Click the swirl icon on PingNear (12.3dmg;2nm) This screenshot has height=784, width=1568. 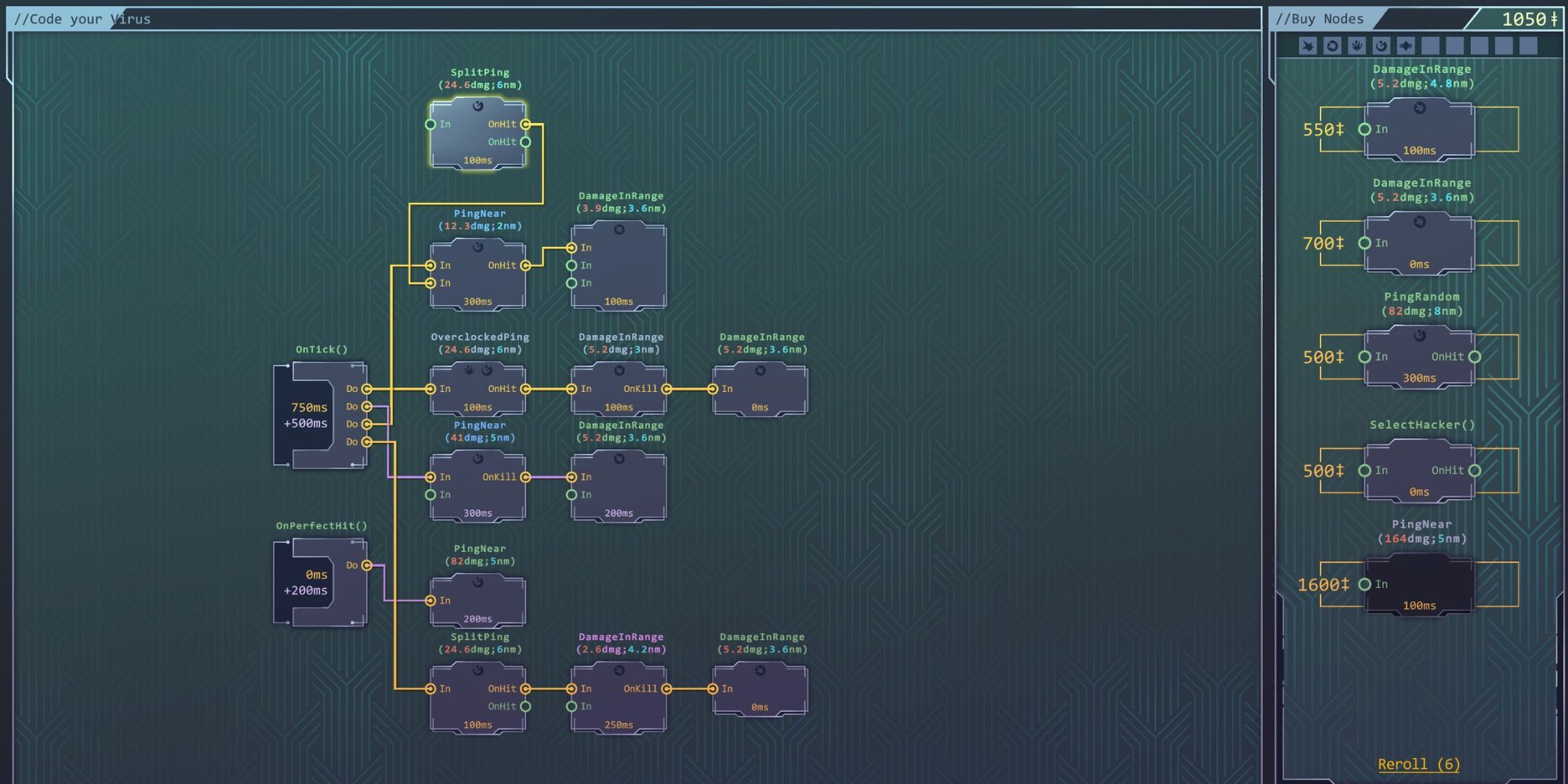477,247
